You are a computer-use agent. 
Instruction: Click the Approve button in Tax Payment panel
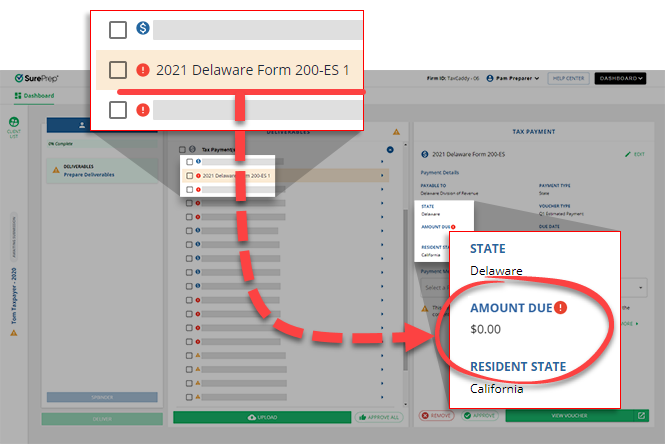pyautogui.click(x=480, y=416)
